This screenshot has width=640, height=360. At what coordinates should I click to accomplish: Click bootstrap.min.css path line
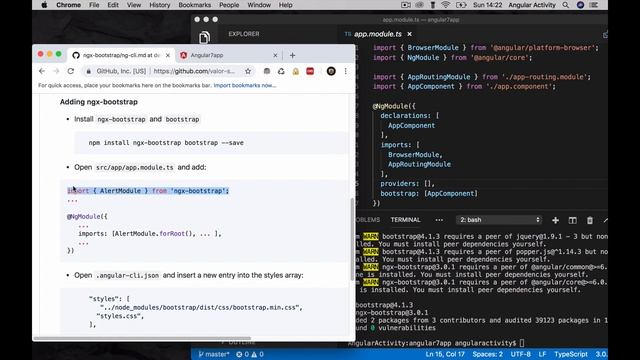(x=201, y=307)
